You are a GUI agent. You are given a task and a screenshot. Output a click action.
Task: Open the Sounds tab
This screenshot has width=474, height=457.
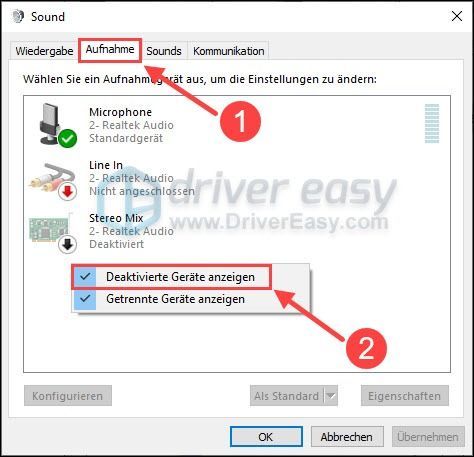click(x=164, y=51)
